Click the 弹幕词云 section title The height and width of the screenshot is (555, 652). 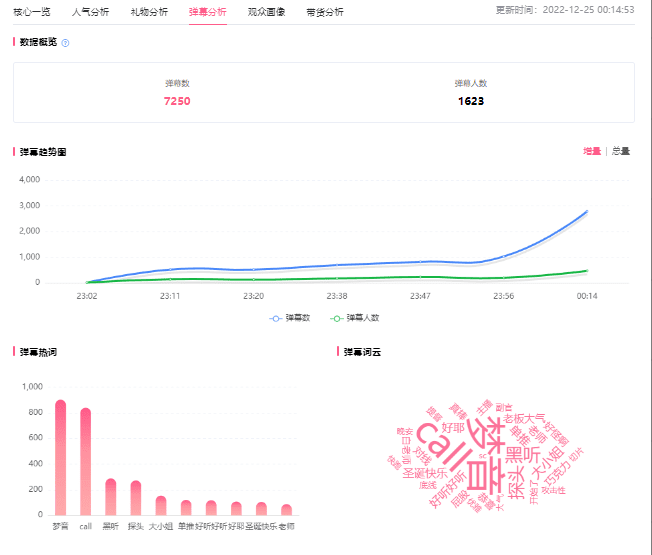tap(362, 352)
